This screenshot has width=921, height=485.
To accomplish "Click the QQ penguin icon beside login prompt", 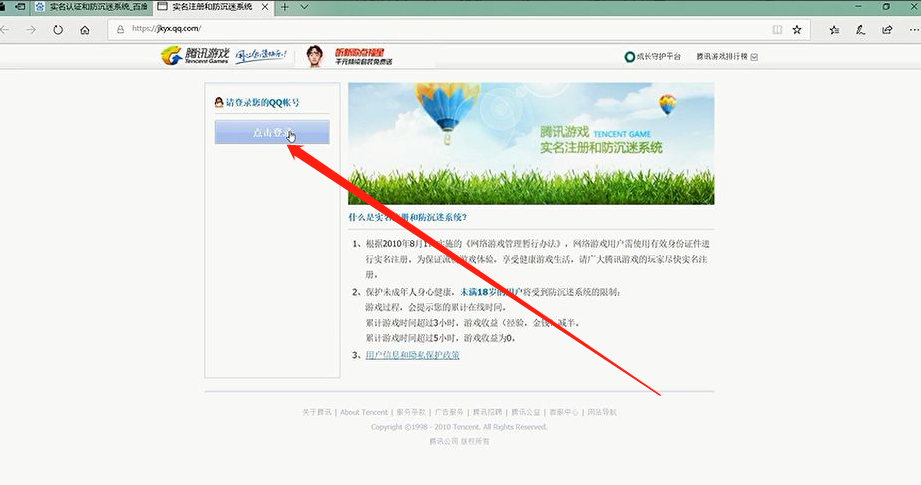I will click(219, 102).
